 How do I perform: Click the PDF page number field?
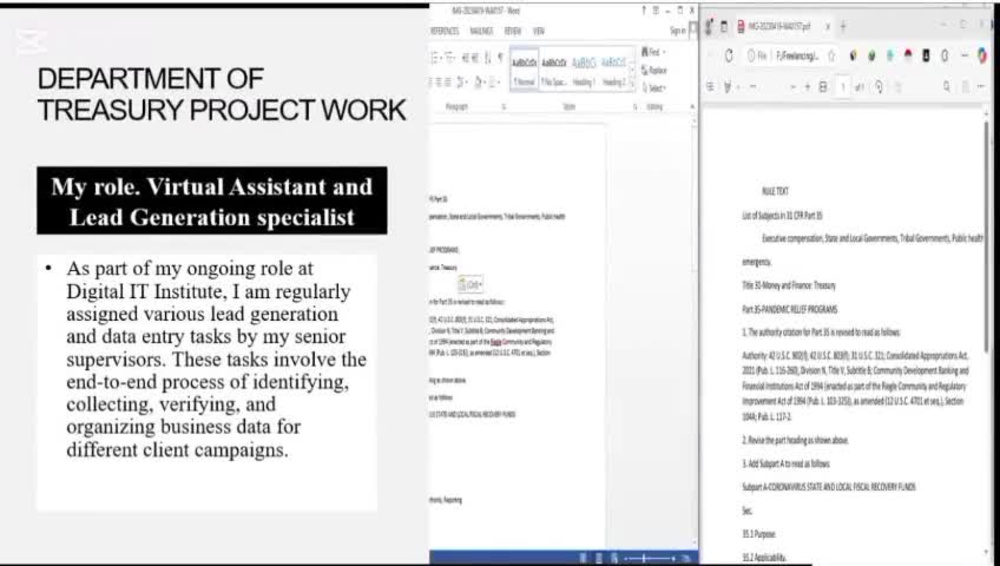click(842, 87)
